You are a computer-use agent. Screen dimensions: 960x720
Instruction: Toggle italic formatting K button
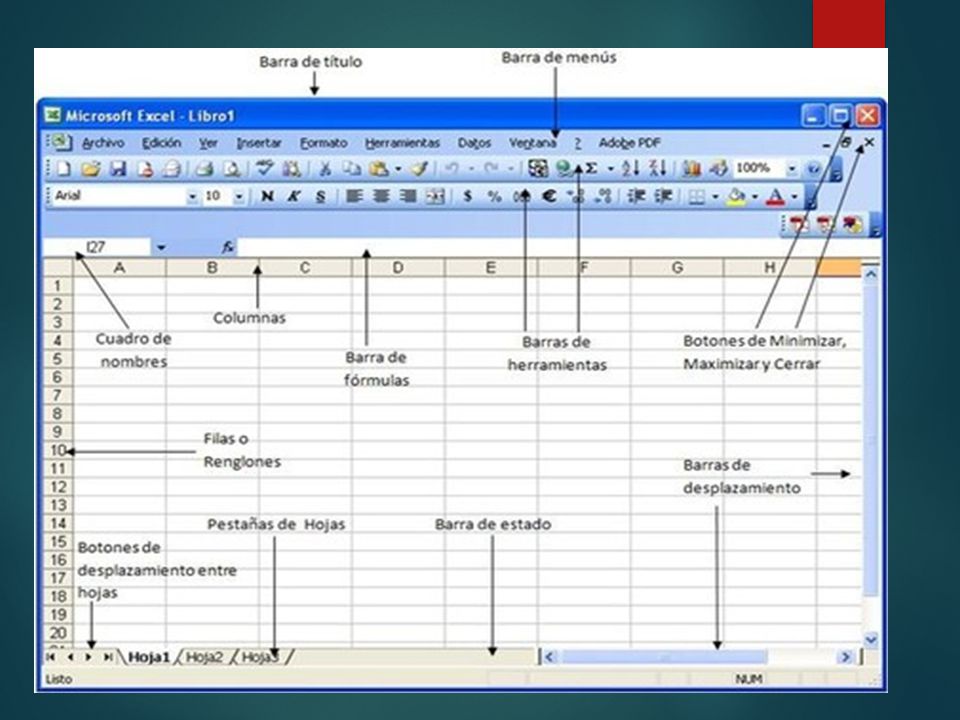pos(294,196)
